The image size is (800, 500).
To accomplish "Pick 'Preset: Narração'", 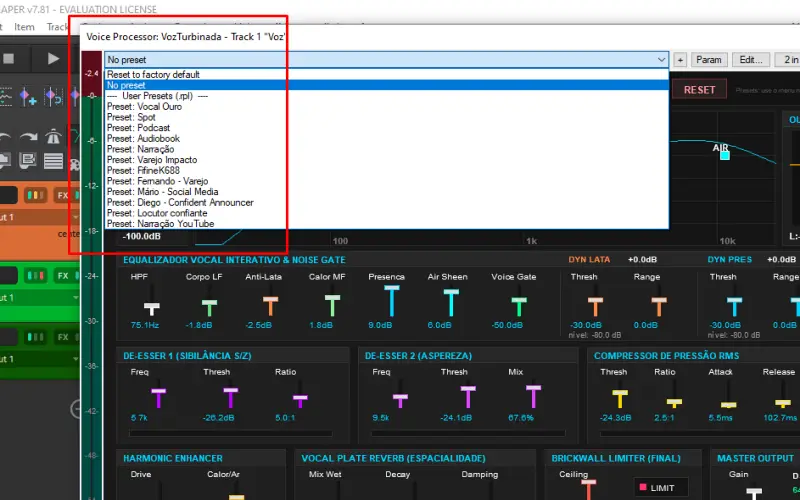I will 386,149.
